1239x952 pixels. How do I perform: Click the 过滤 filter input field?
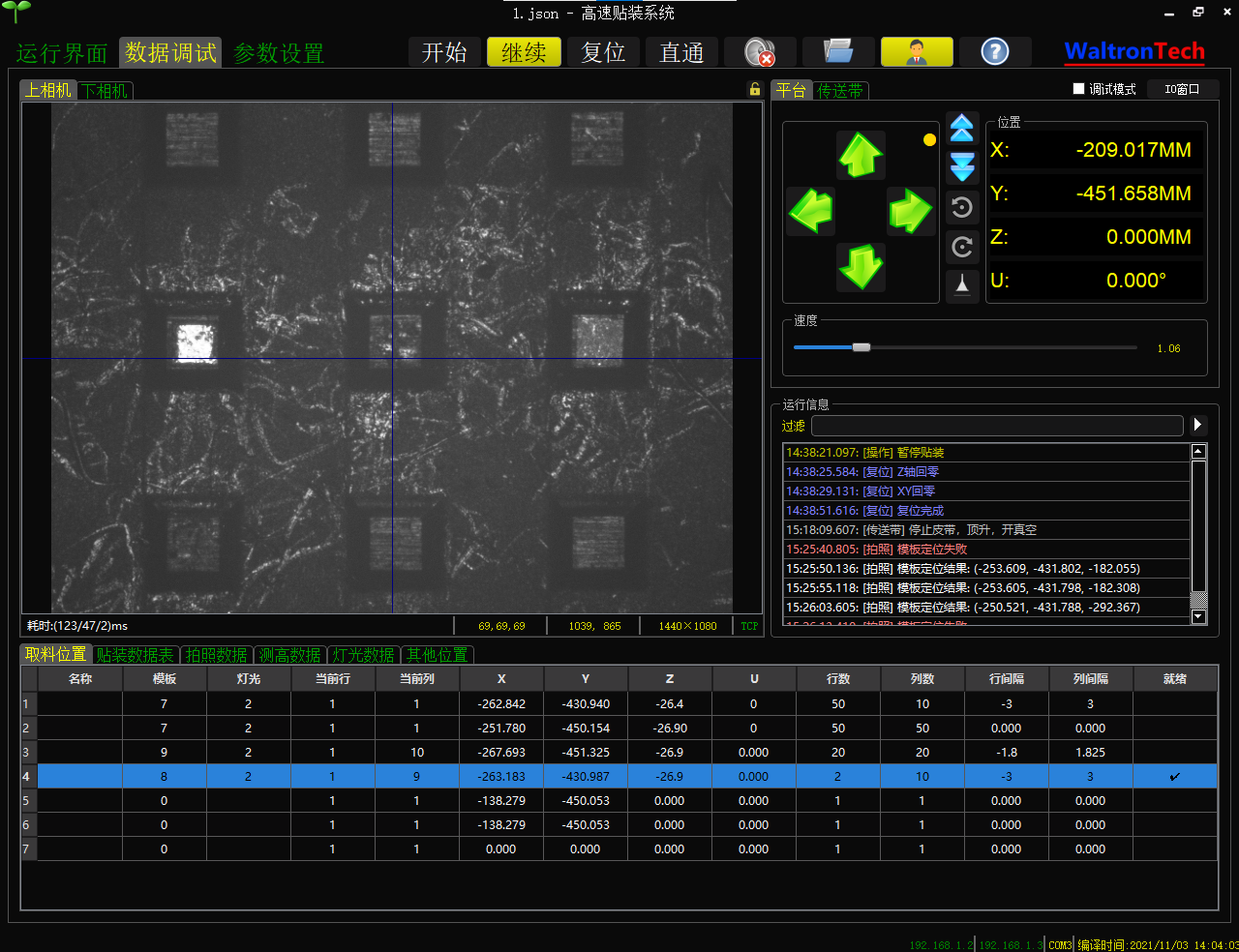coord(997,426)
